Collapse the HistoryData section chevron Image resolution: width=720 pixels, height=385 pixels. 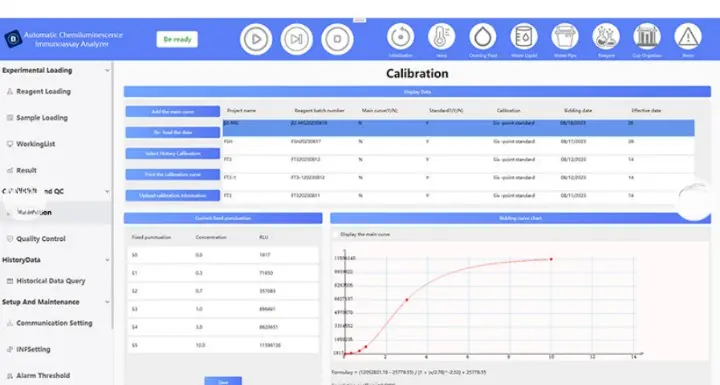tap(107, 260)
